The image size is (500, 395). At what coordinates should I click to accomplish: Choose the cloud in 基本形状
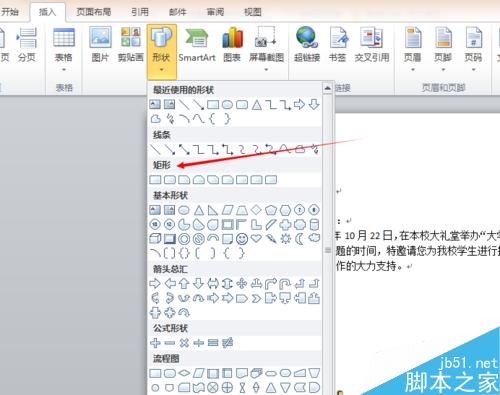[x=314, y=238]
